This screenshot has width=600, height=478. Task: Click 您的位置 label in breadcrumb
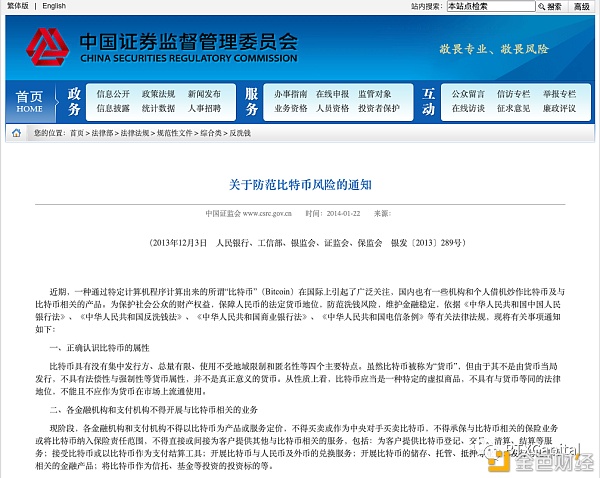tap(50, 133)
